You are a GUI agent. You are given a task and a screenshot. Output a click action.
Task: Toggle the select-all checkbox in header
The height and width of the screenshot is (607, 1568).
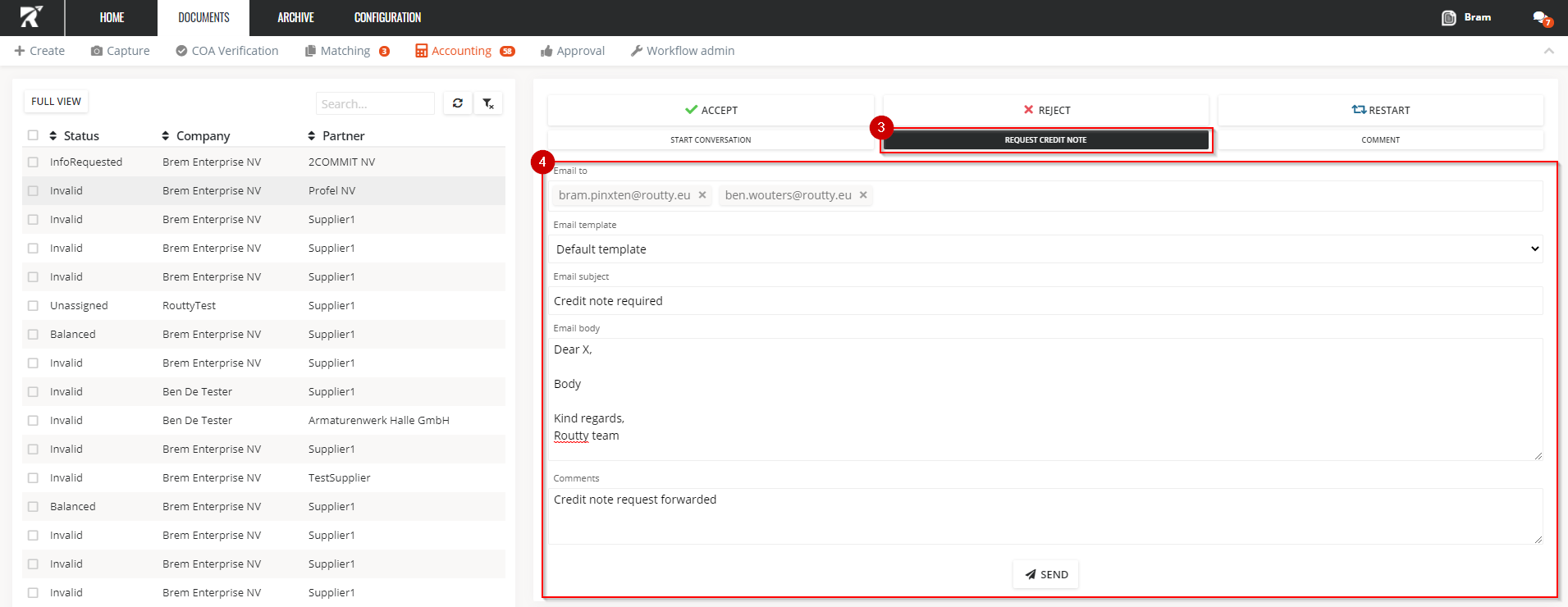tap(33, 135)
